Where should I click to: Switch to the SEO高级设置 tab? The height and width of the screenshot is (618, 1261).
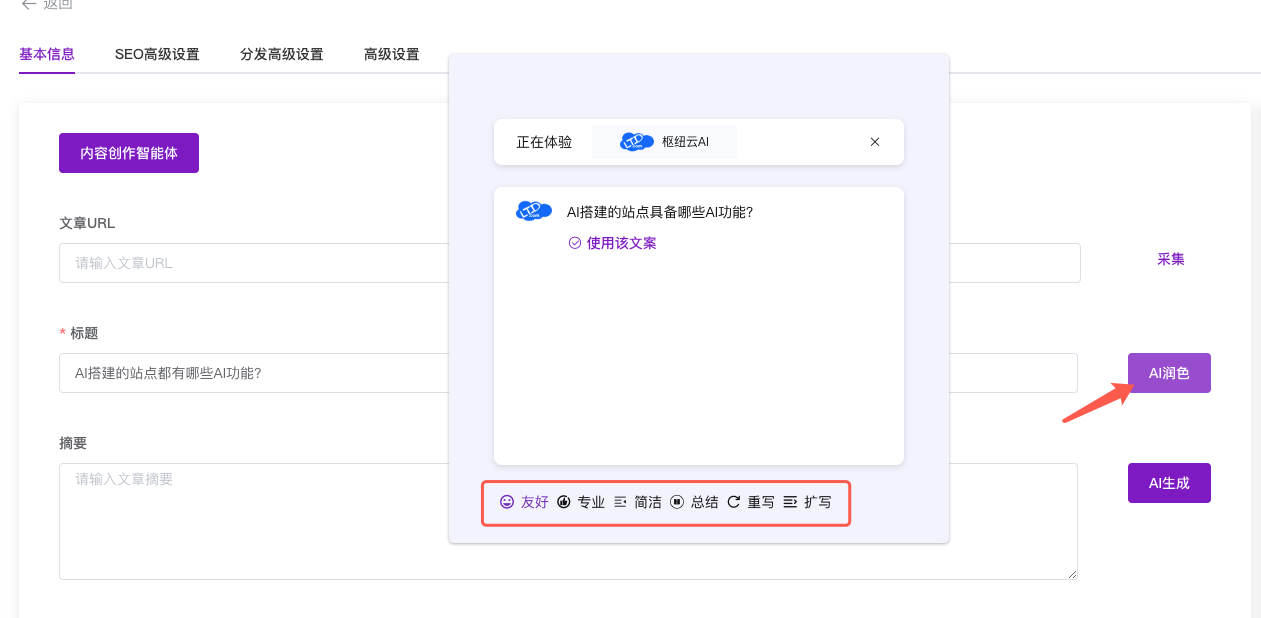click(x=157, y=54)
